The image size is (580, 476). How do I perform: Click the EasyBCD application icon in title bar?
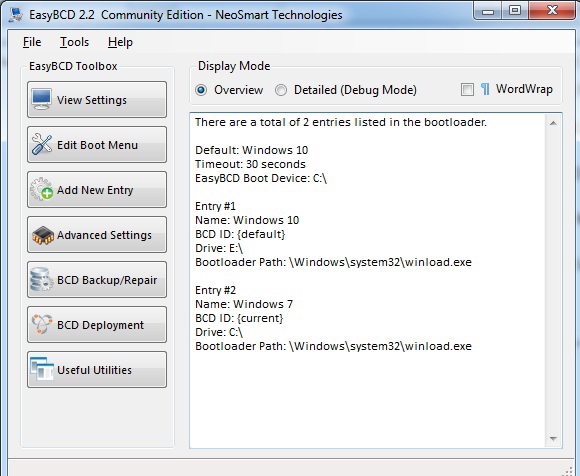[16, 15]
